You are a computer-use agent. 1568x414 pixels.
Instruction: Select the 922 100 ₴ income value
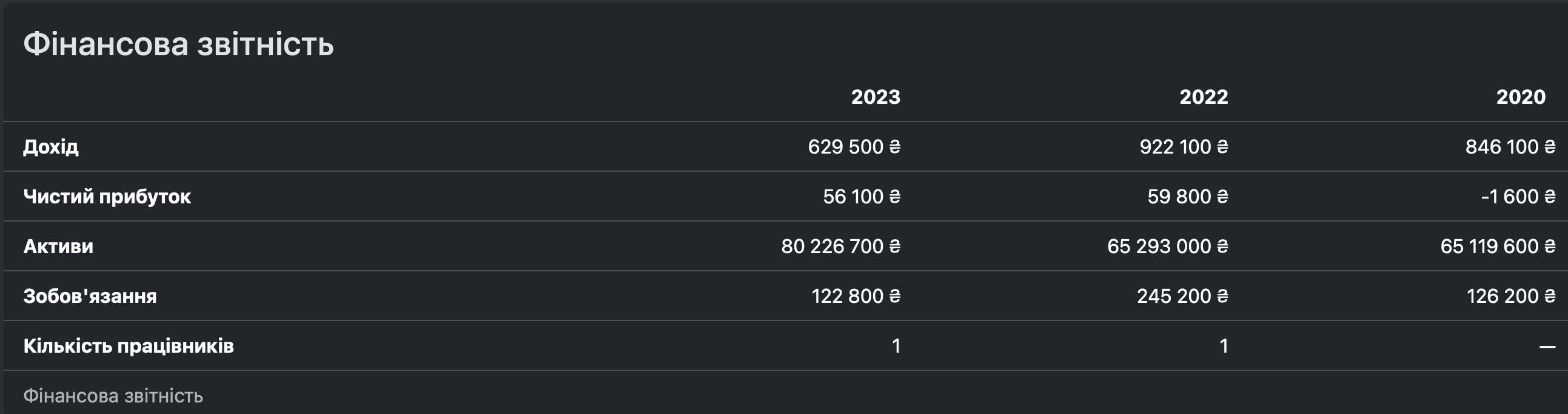(x=1184, y=147)
